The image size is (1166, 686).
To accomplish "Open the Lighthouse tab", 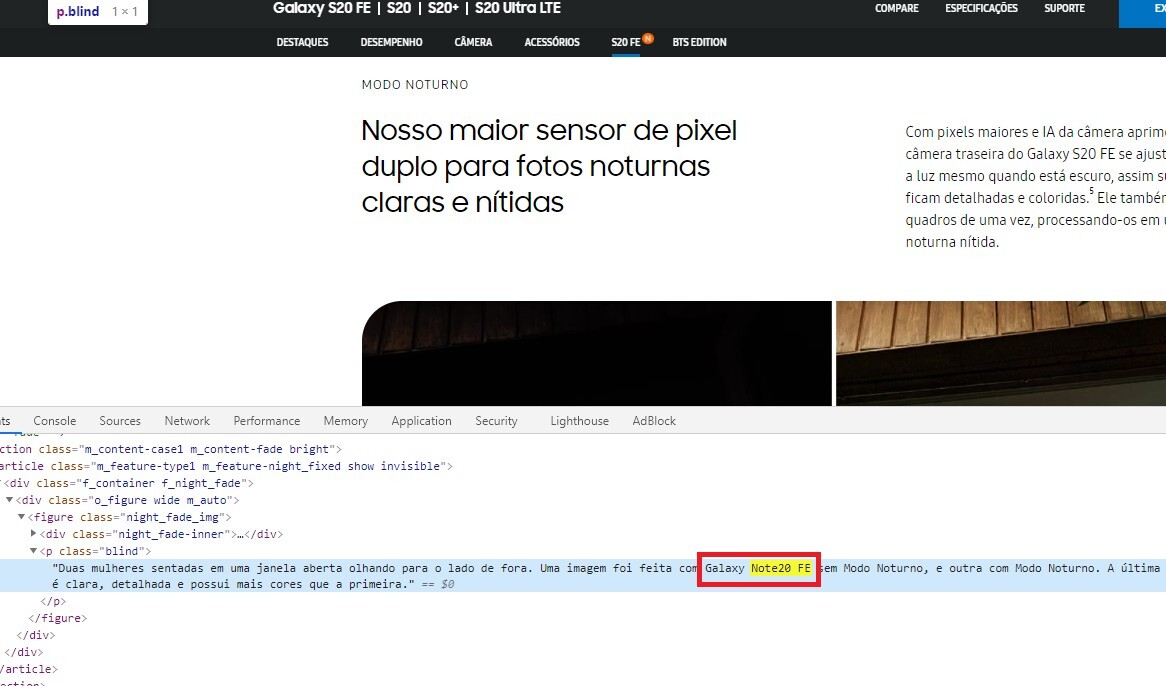I will pyautogui.click(x=579, y=421).
